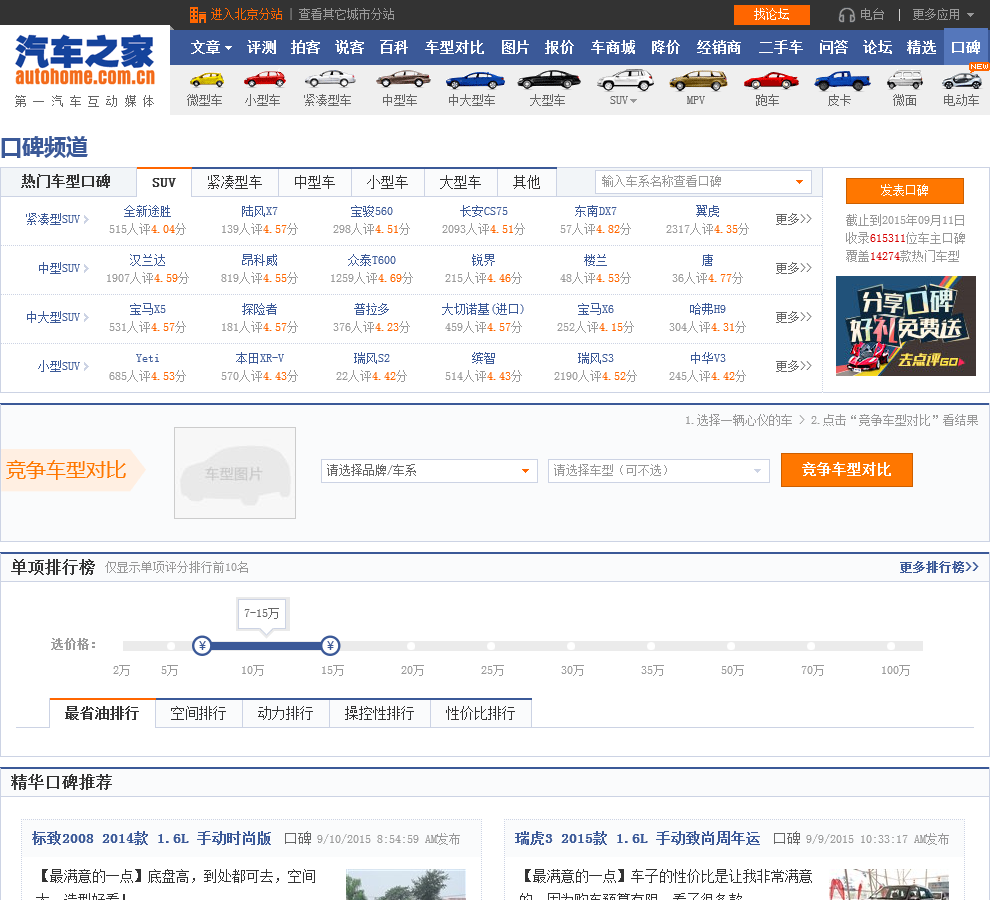Open the 中型车 brown car icon

pyautogui.click(x=403, y=80)
